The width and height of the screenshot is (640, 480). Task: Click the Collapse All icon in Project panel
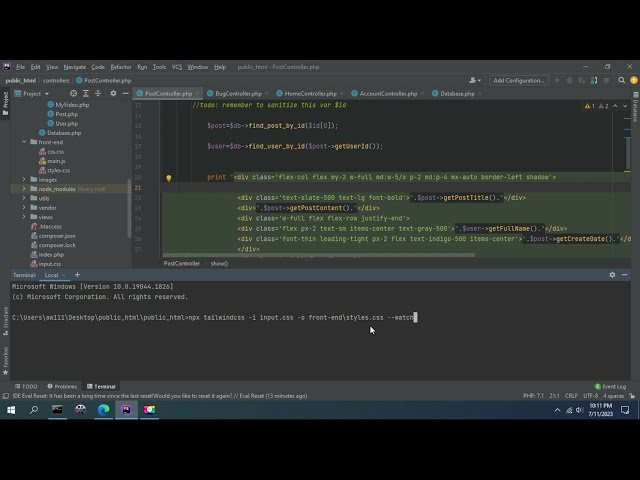(98, 93)
